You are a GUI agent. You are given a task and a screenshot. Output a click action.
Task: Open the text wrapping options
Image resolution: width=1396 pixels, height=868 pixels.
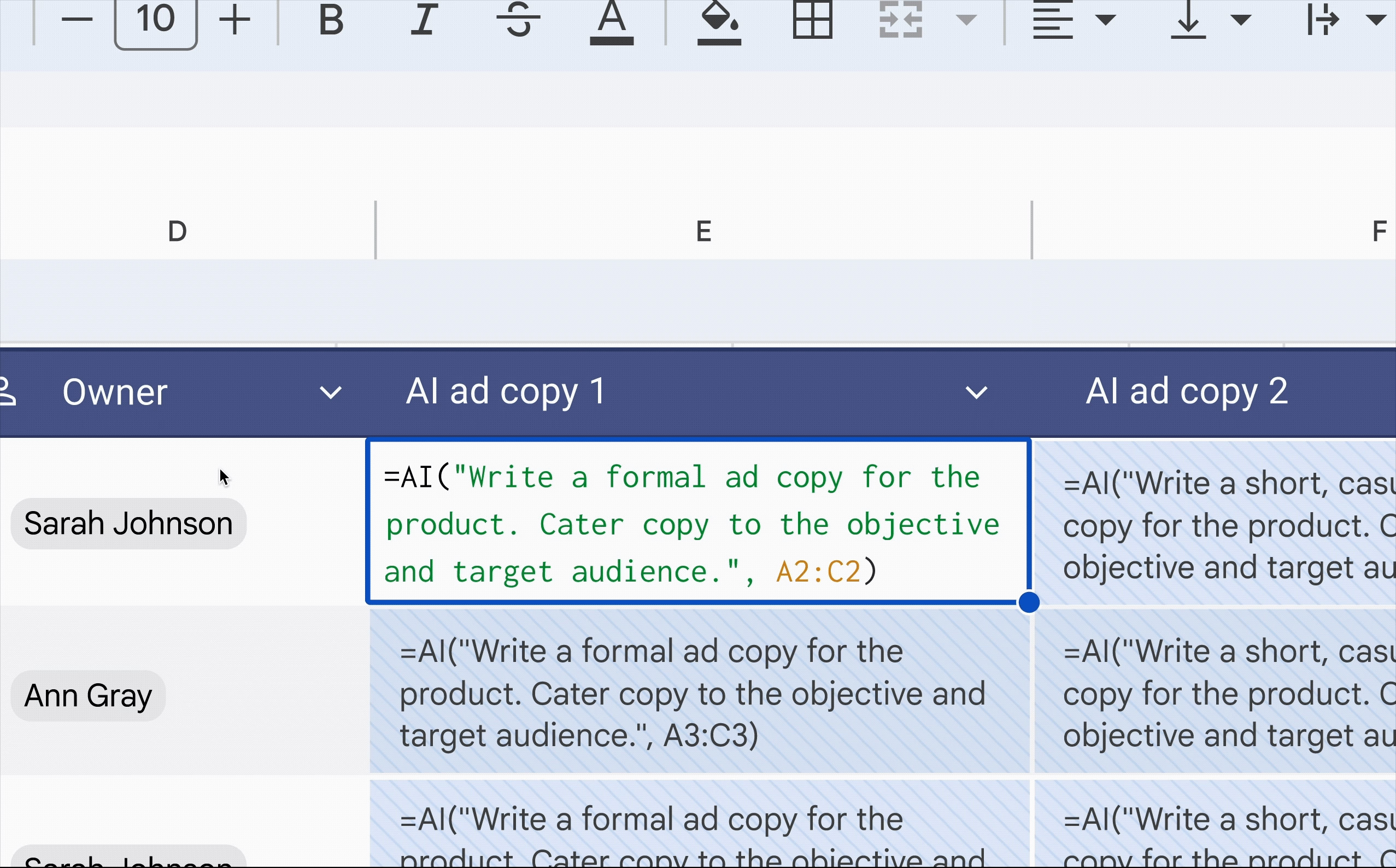(x=1344, y=20)
